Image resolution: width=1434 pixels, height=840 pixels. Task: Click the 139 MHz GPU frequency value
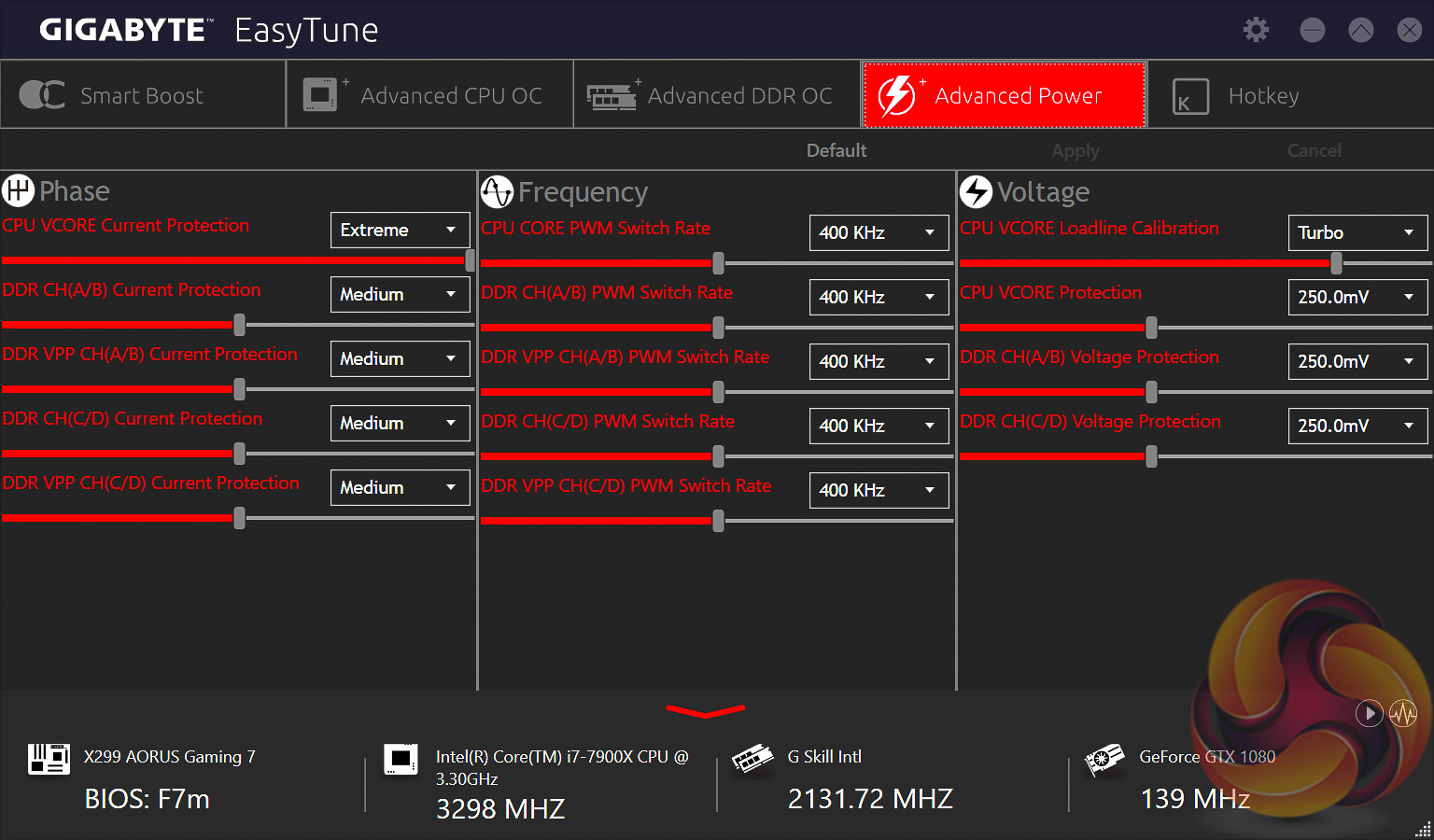[x=1195, y=799]
